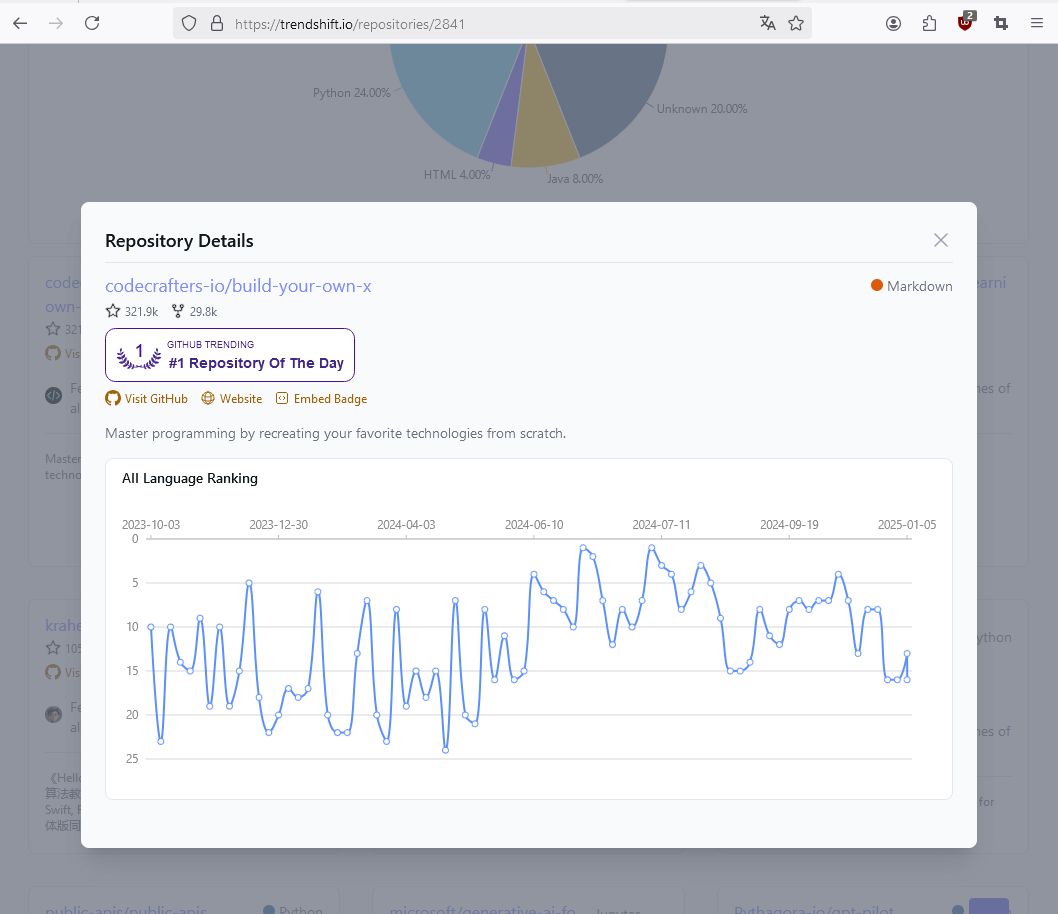Open the repository Website link
Screen dimensions: 1058x914
point(231,399)
